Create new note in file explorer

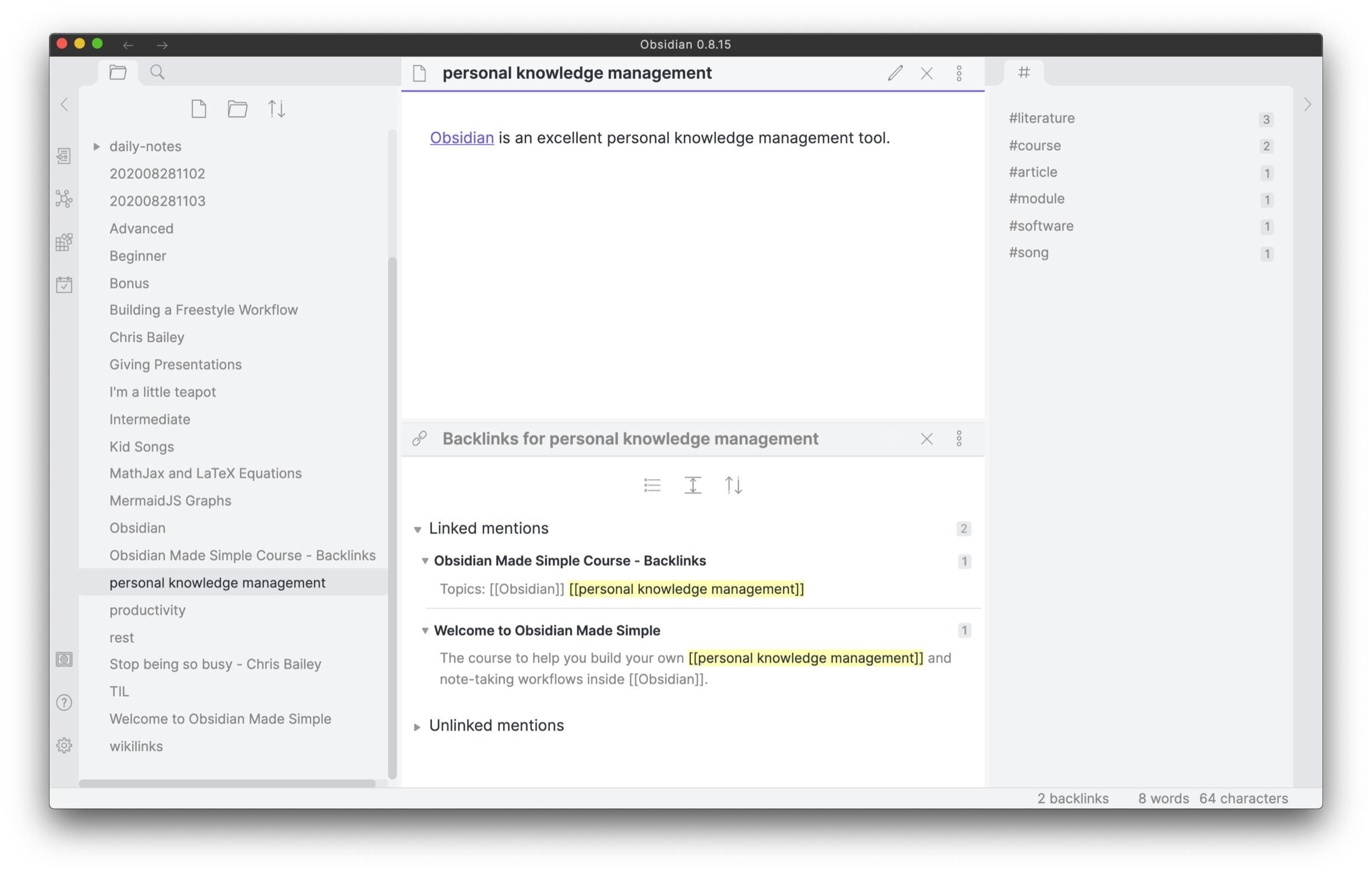[x=199, y=108]
